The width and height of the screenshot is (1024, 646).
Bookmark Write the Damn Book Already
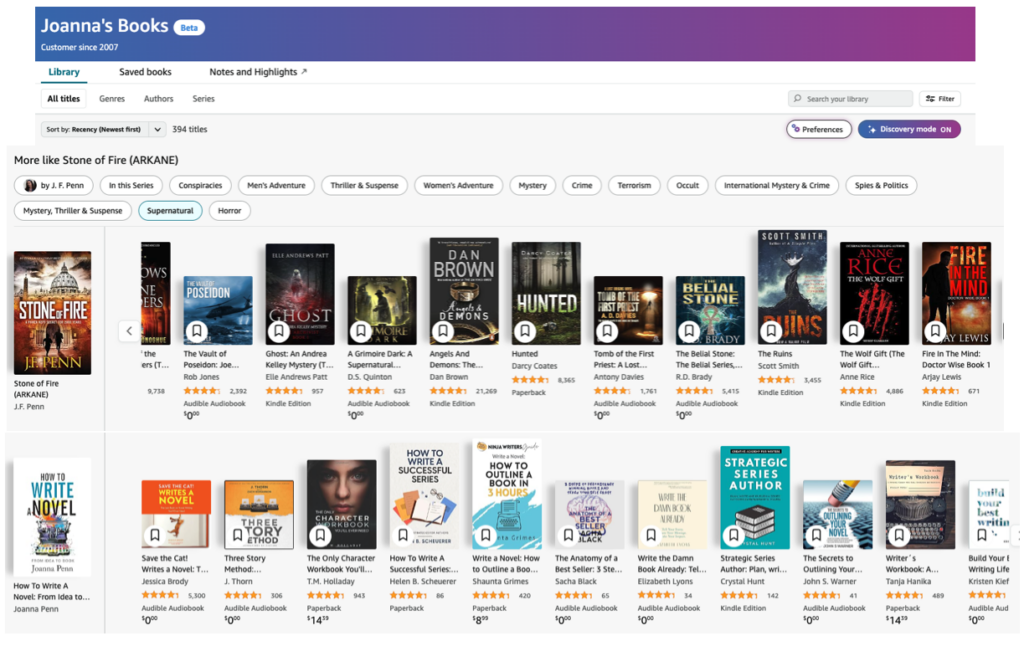coord(651,535)
